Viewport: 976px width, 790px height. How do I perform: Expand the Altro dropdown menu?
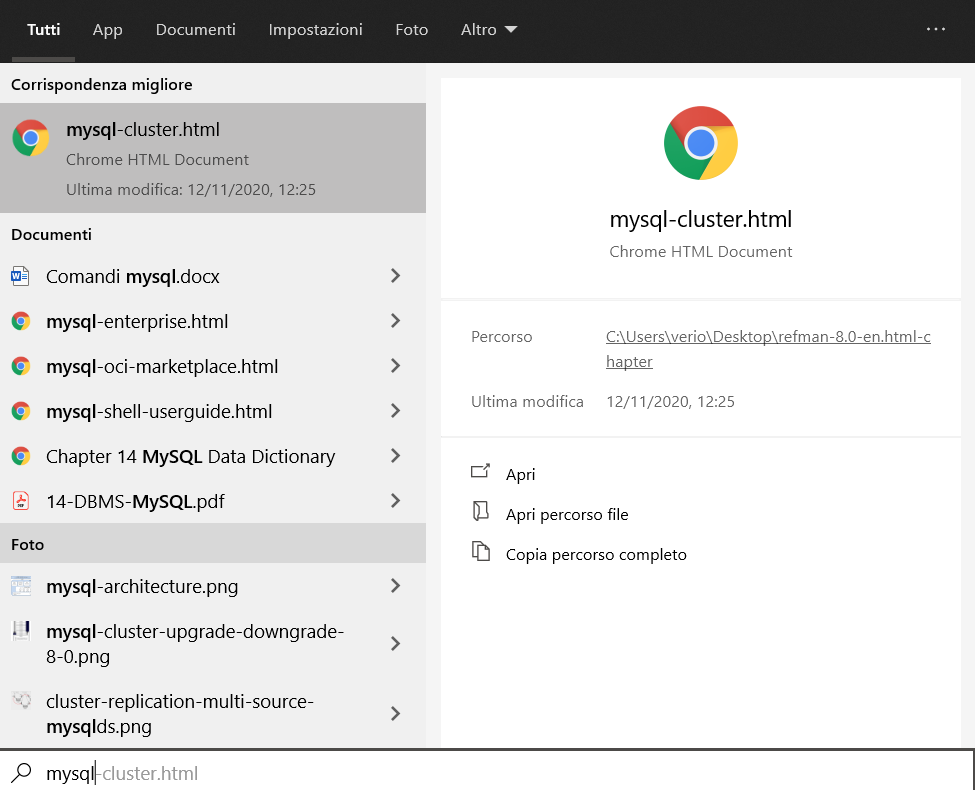489,30
